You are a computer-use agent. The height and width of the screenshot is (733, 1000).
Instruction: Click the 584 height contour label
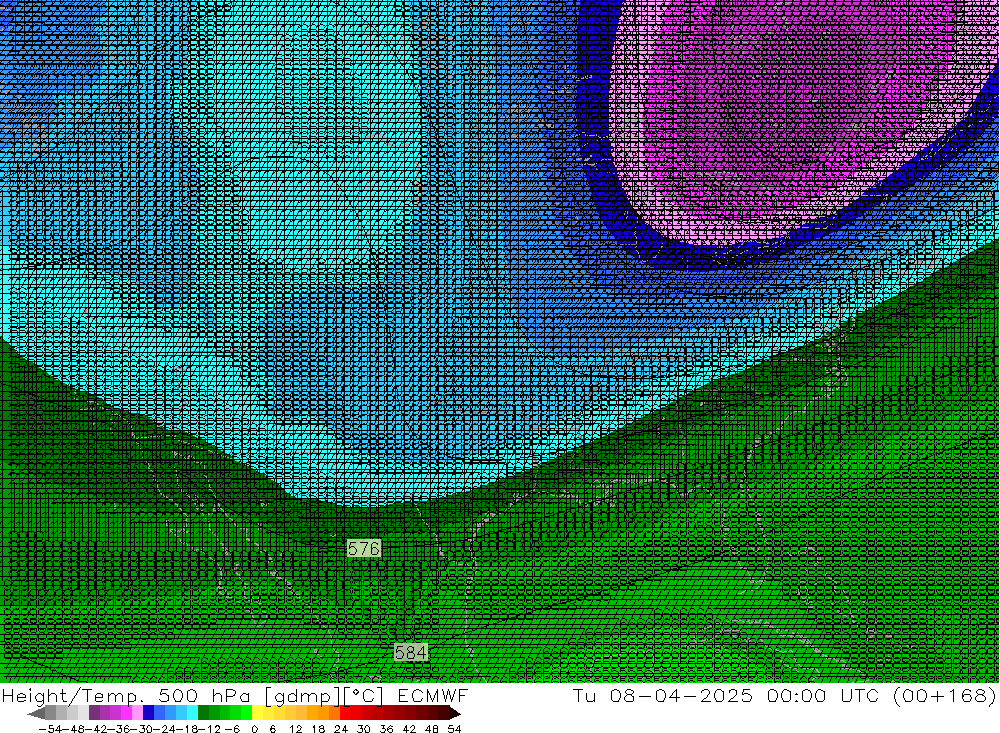(x=411, y=653)
